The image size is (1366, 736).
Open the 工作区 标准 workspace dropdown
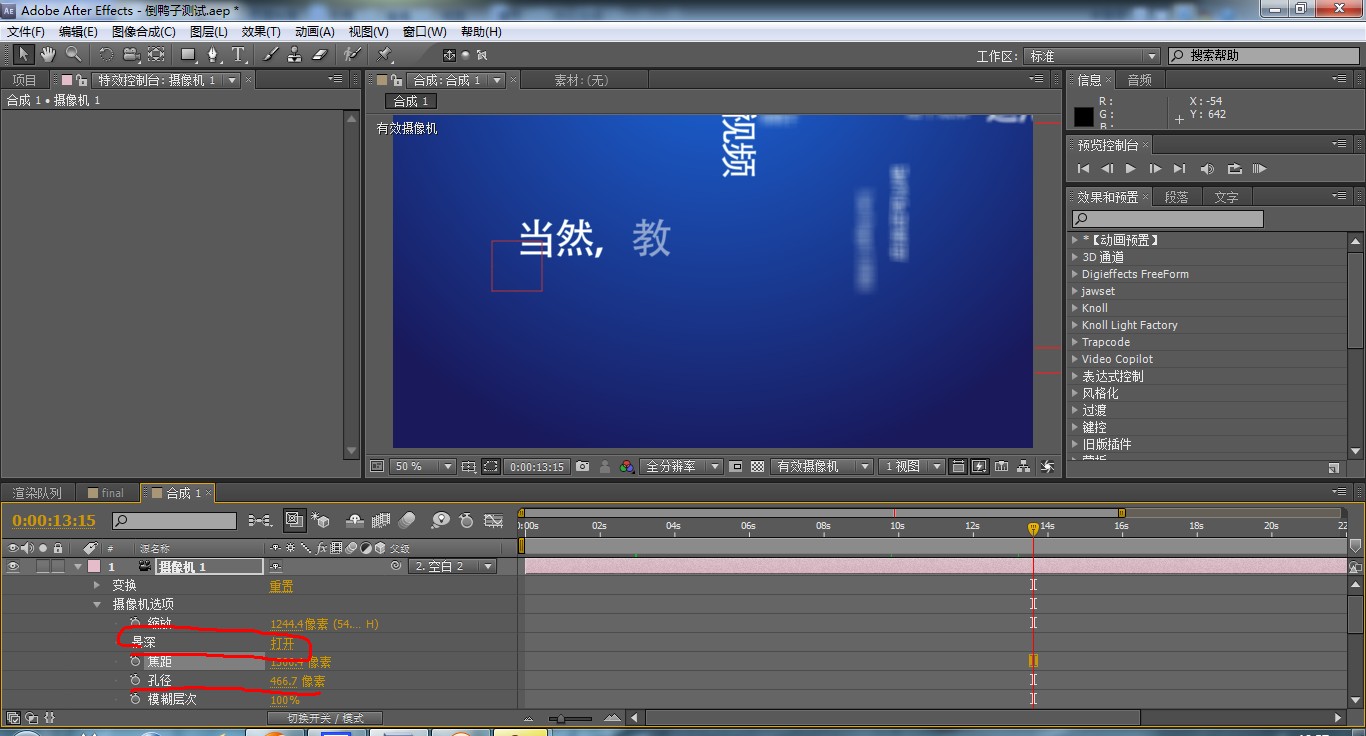(1093, 56)
